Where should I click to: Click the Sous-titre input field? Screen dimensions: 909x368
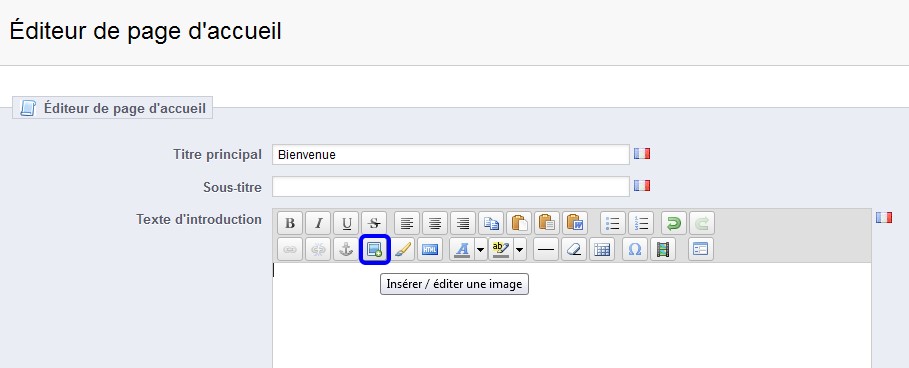click(x=450, y=187)
